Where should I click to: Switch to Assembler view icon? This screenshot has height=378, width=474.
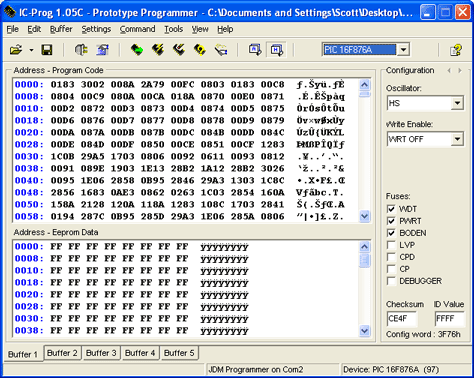[x=255, y=50]
